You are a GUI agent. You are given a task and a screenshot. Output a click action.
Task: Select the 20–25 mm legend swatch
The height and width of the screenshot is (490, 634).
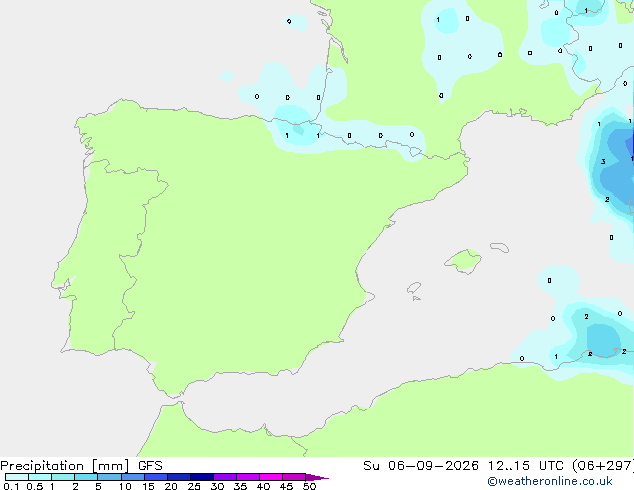pyautogui.click(x=179, y=477)
